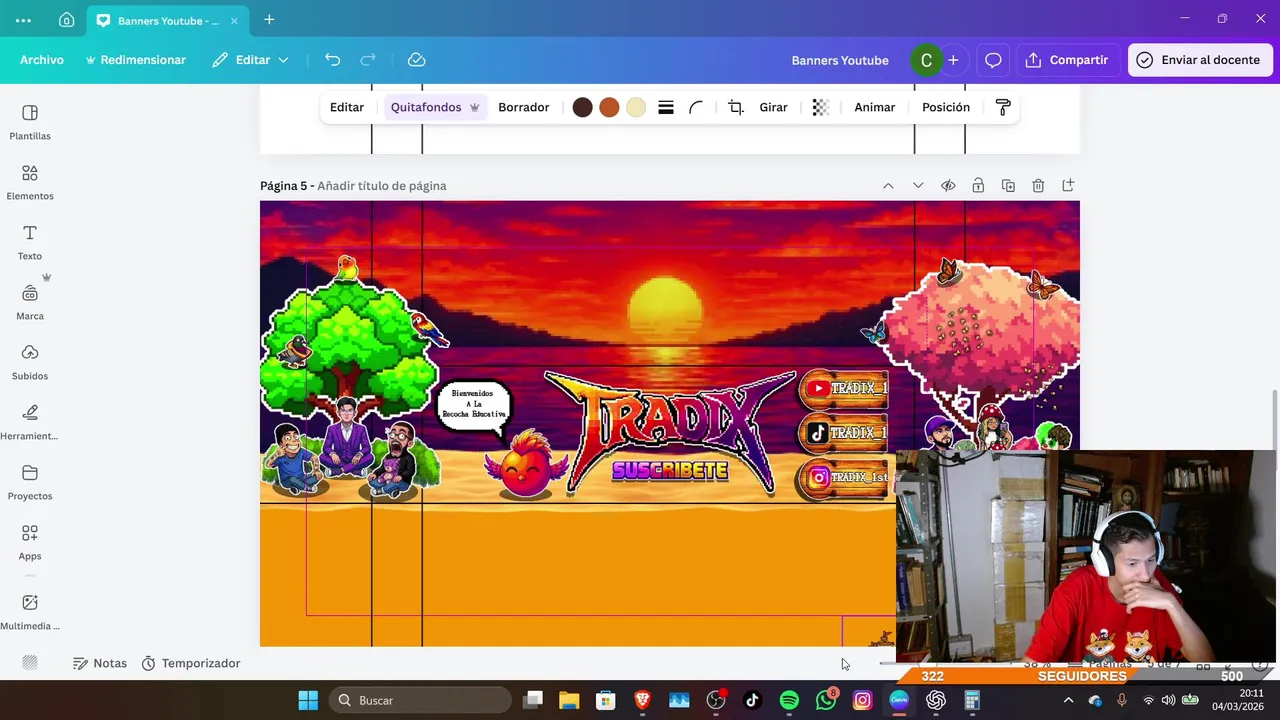The height and width of the screenshot is (720, 1280).
Task: Open the Posición panel
Action: (x=946, y=107)
